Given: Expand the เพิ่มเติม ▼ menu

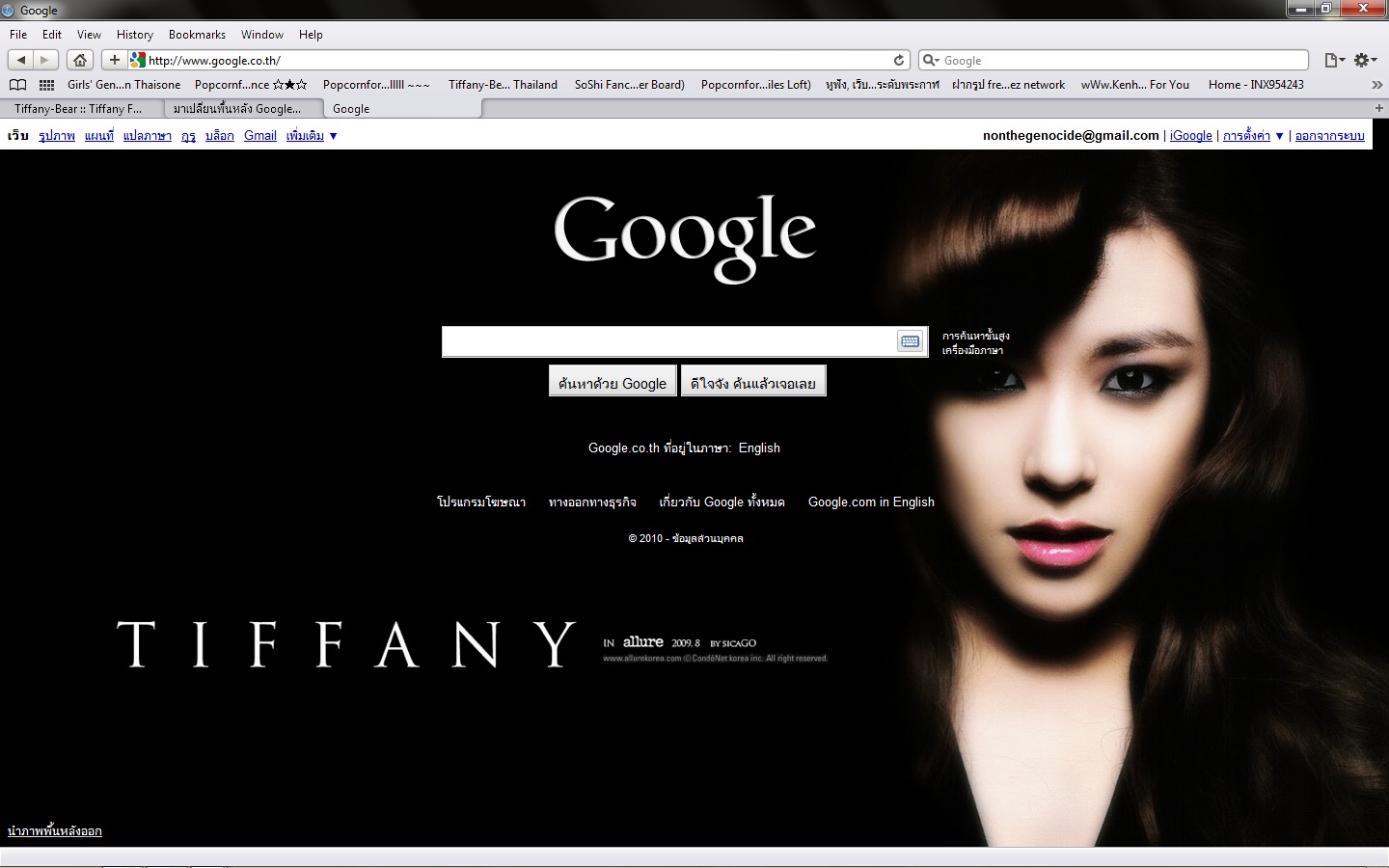Looking at the screenshot, I should coord(312,136).
